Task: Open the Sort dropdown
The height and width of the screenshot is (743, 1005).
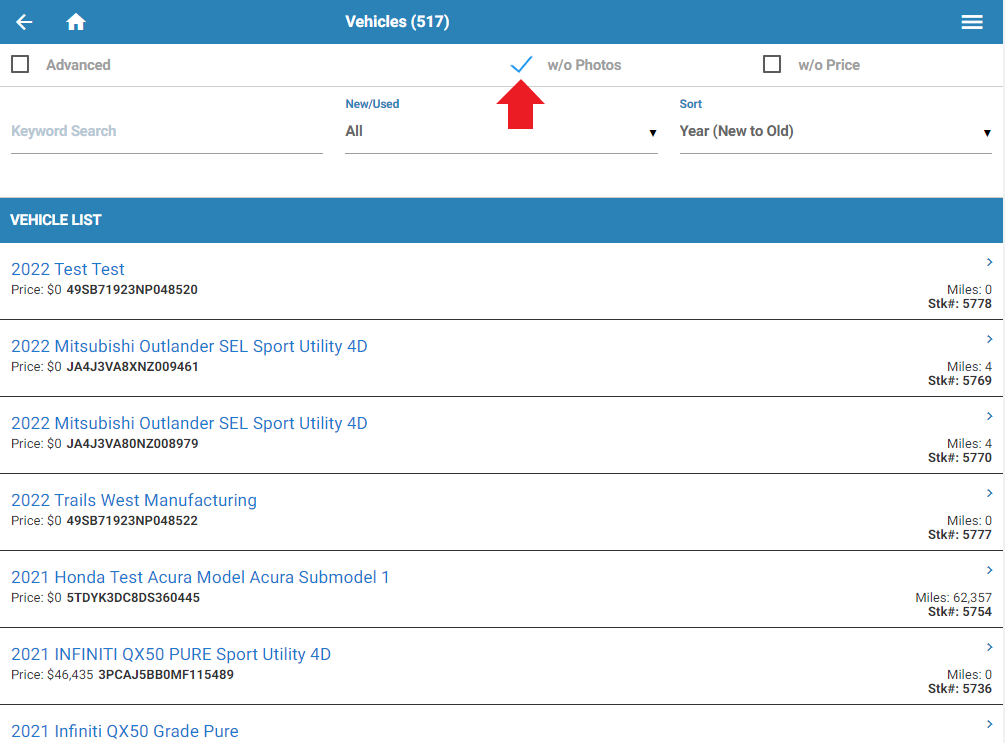Action: (x=835, y=131)
